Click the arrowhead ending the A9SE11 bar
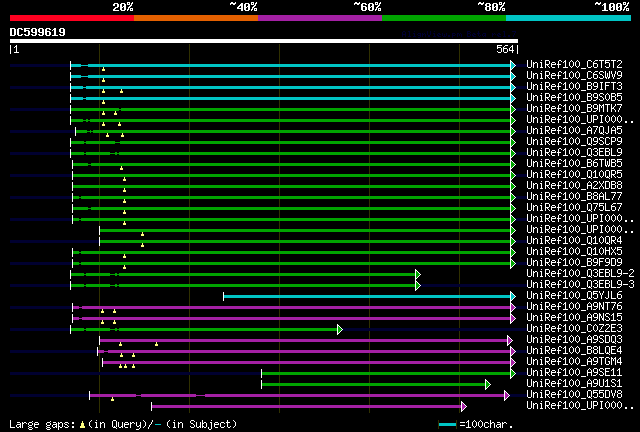This screenshot has width=640, height=432. (x=513, y=374)
